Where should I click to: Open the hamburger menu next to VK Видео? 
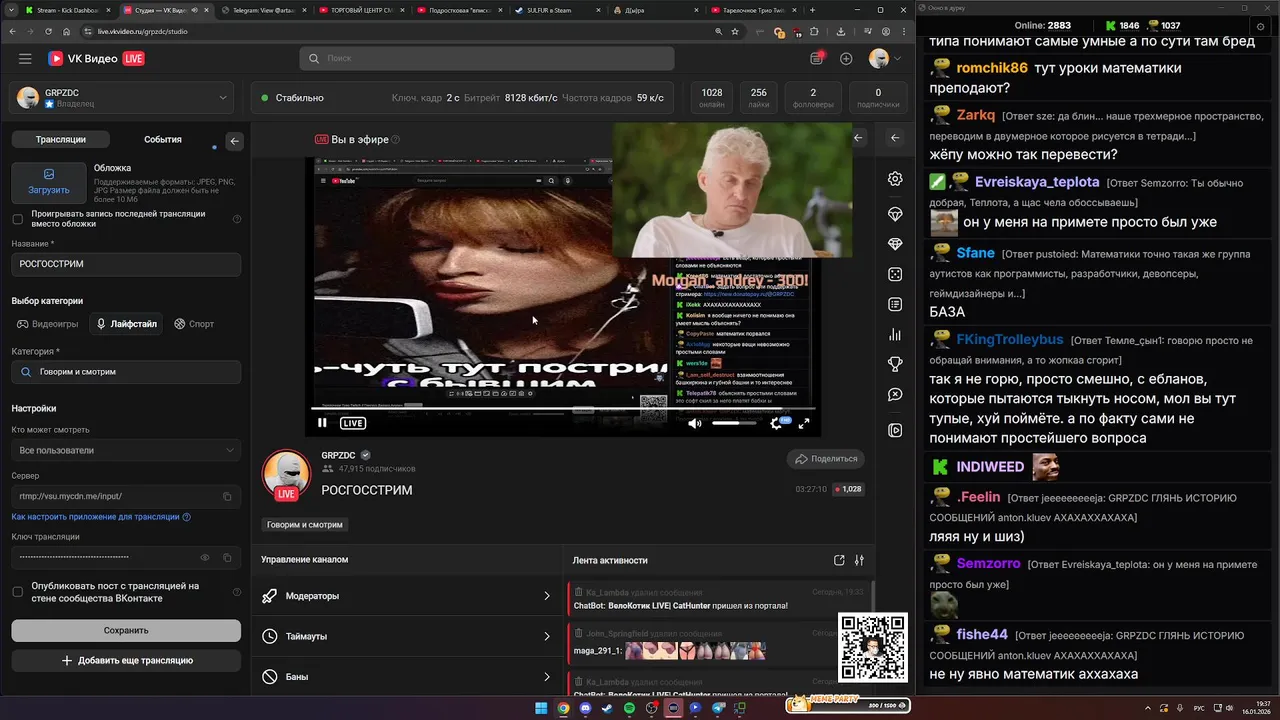coord(25,59)
